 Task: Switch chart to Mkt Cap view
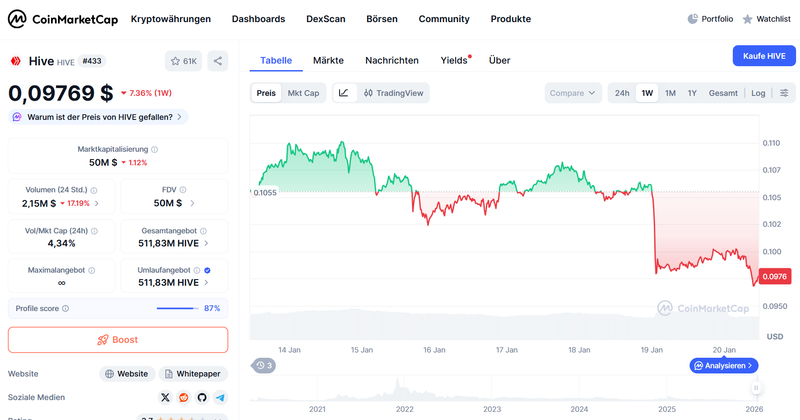303,93
